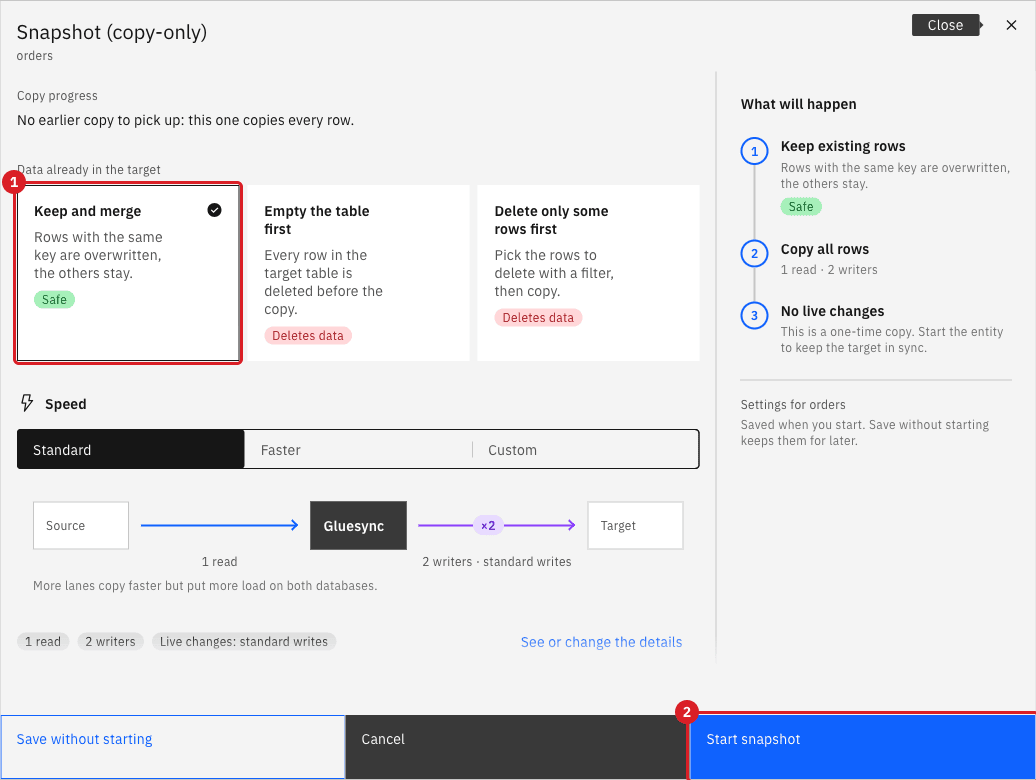Click the ×2 writers badge on the arrow

pyautogui.click(x=488, y=526)
